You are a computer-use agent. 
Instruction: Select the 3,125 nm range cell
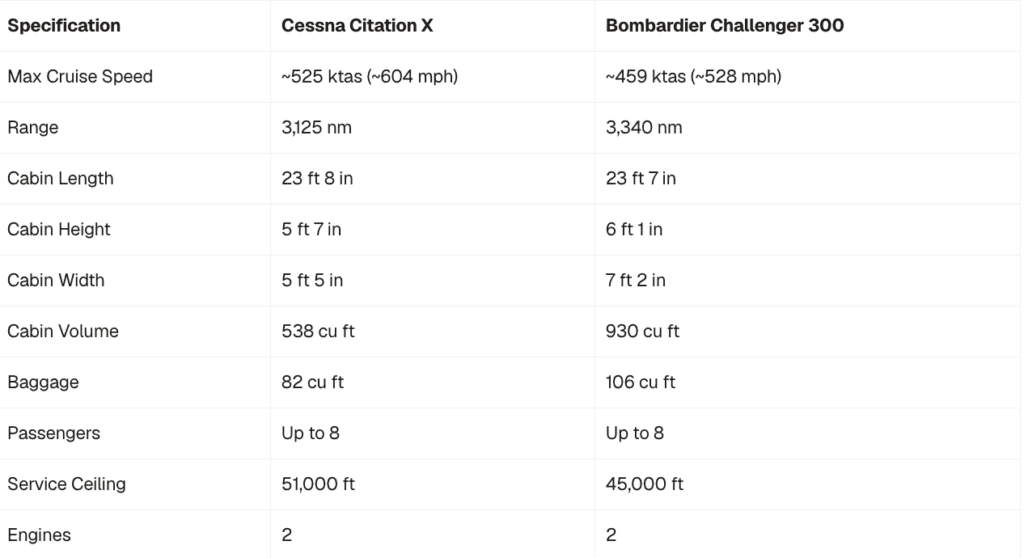(317, 127)
